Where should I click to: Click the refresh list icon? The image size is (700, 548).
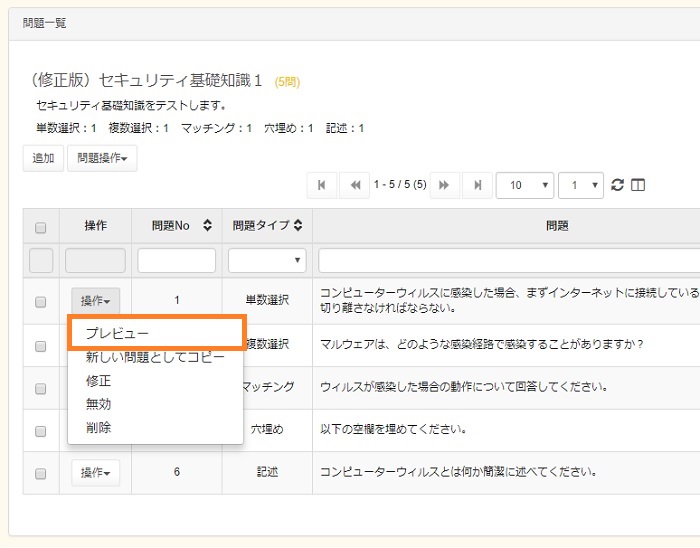[x=617, y=185]
